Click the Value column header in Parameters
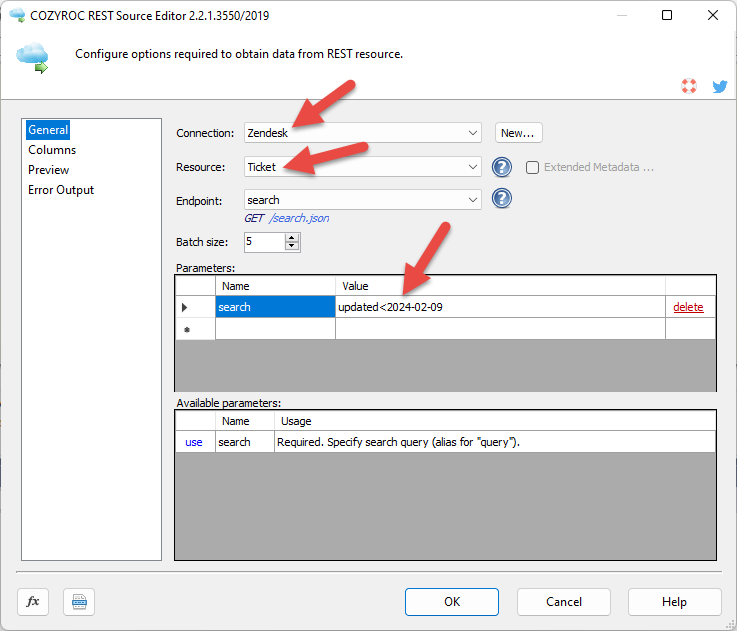 point(500,286)
